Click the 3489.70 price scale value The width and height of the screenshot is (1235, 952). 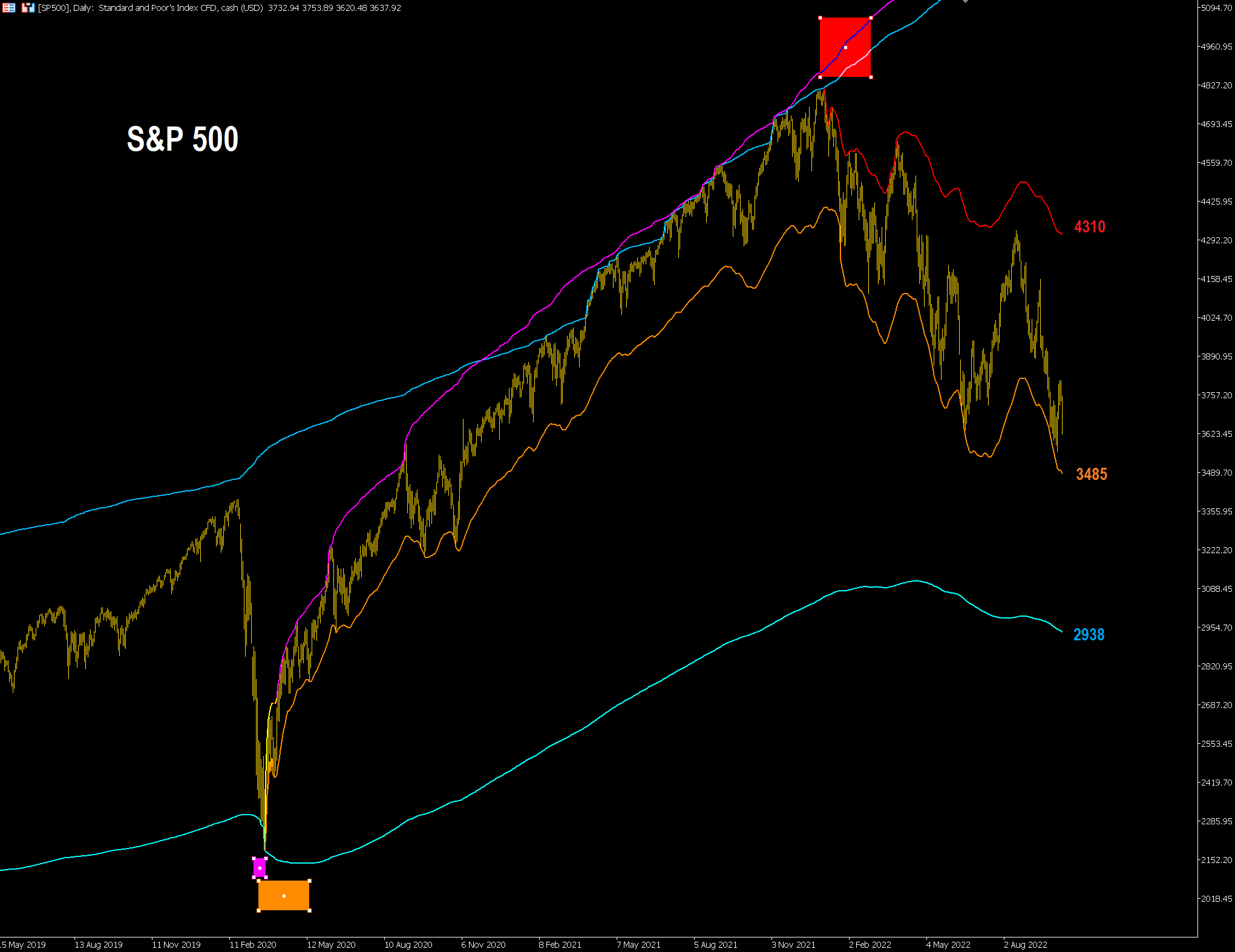tap(1217, 473)
